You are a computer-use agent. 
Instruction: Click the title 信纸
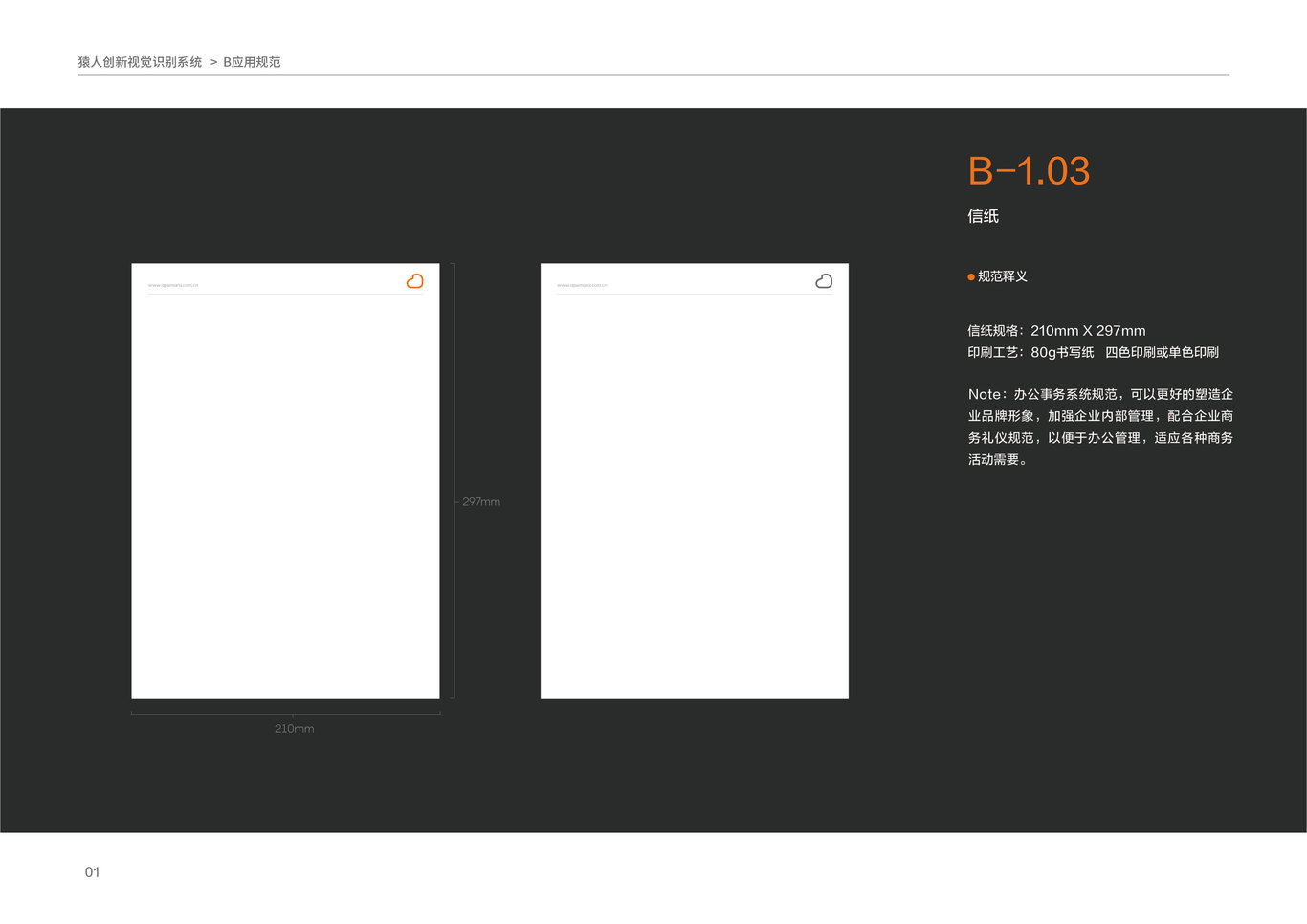[x=983, y=216]
